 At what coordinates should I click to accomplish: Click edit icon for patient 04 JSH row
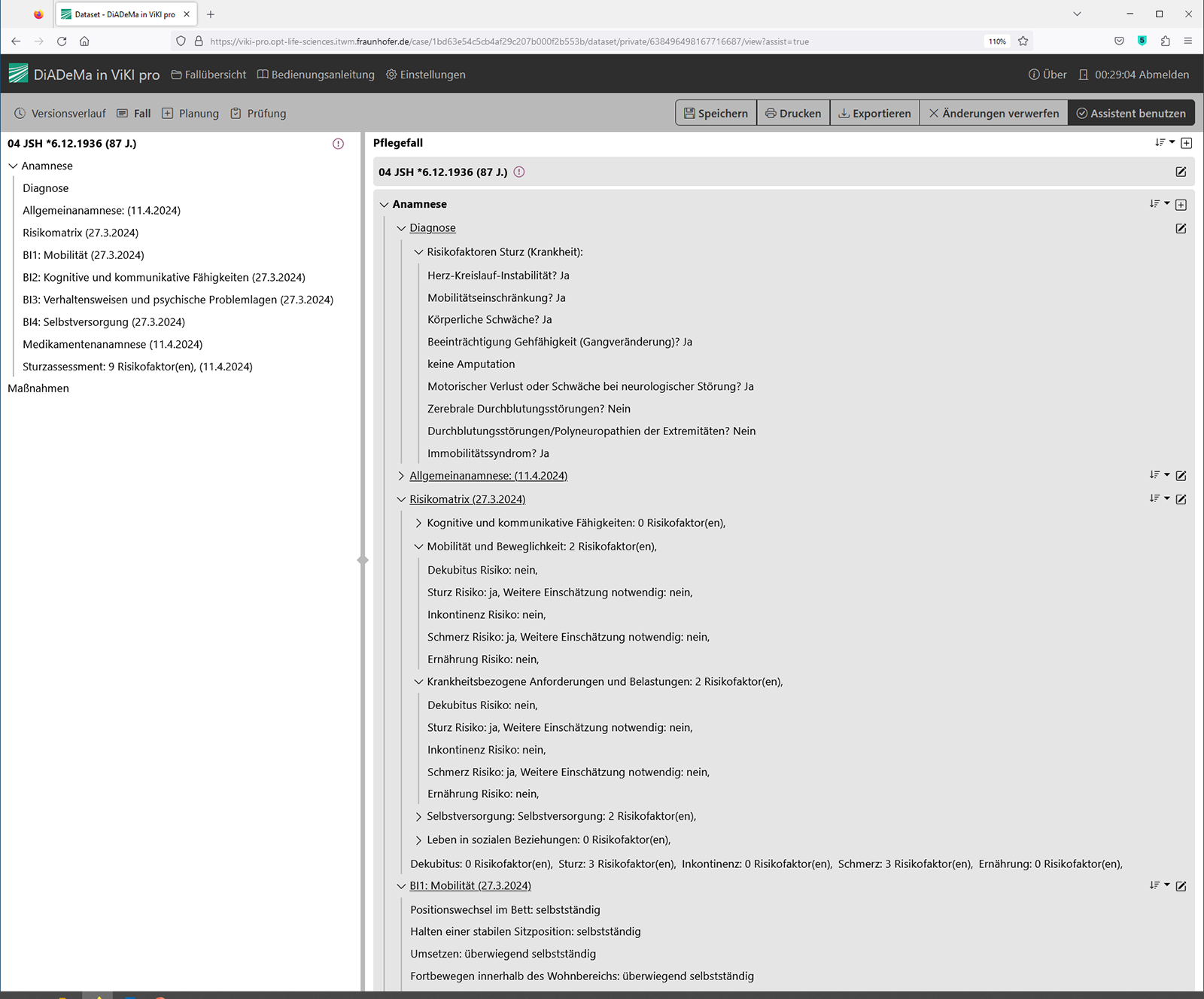(x=1181, y=172)
